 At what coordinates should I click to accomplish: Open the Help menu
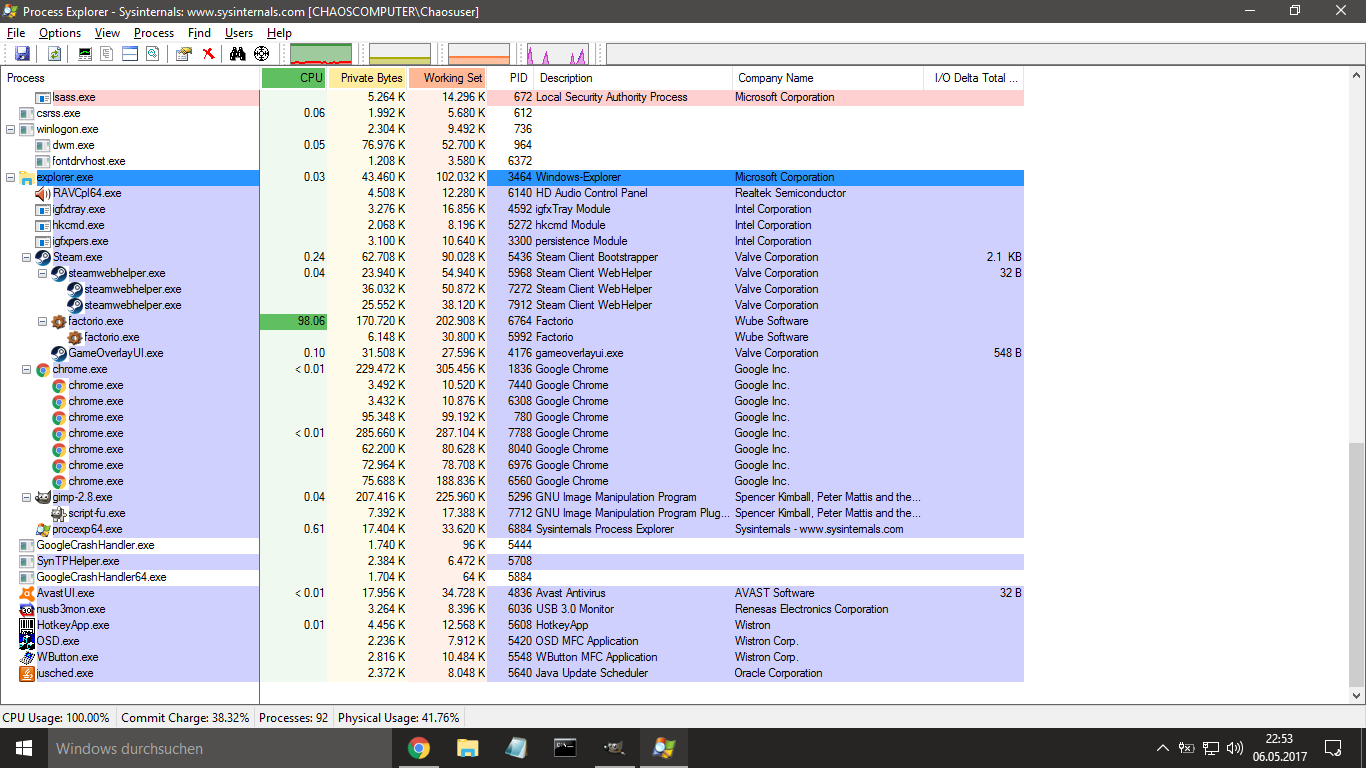click(279, 33)
